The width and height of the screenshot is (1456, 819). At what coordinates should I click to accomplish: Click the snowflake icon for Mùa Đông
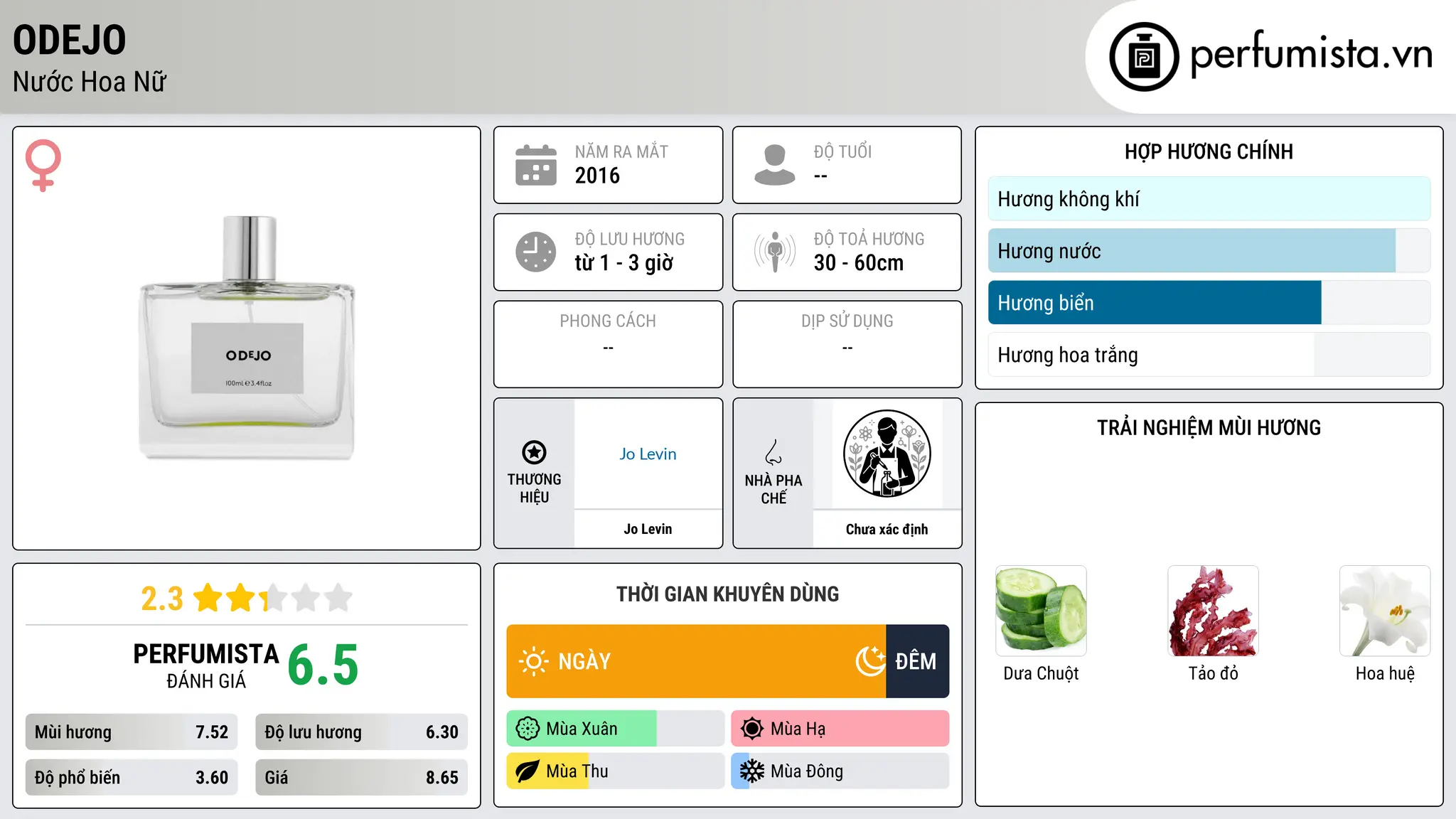tap(752, 771)
